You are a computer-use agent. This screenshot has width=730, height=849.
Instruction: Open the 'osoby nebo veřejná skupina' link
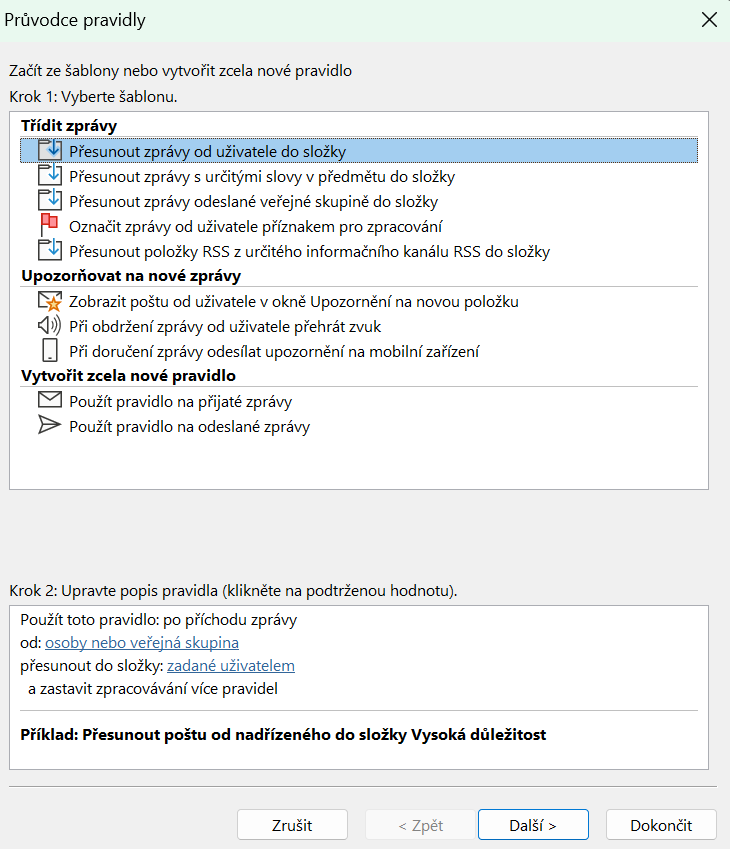[142, 643]
